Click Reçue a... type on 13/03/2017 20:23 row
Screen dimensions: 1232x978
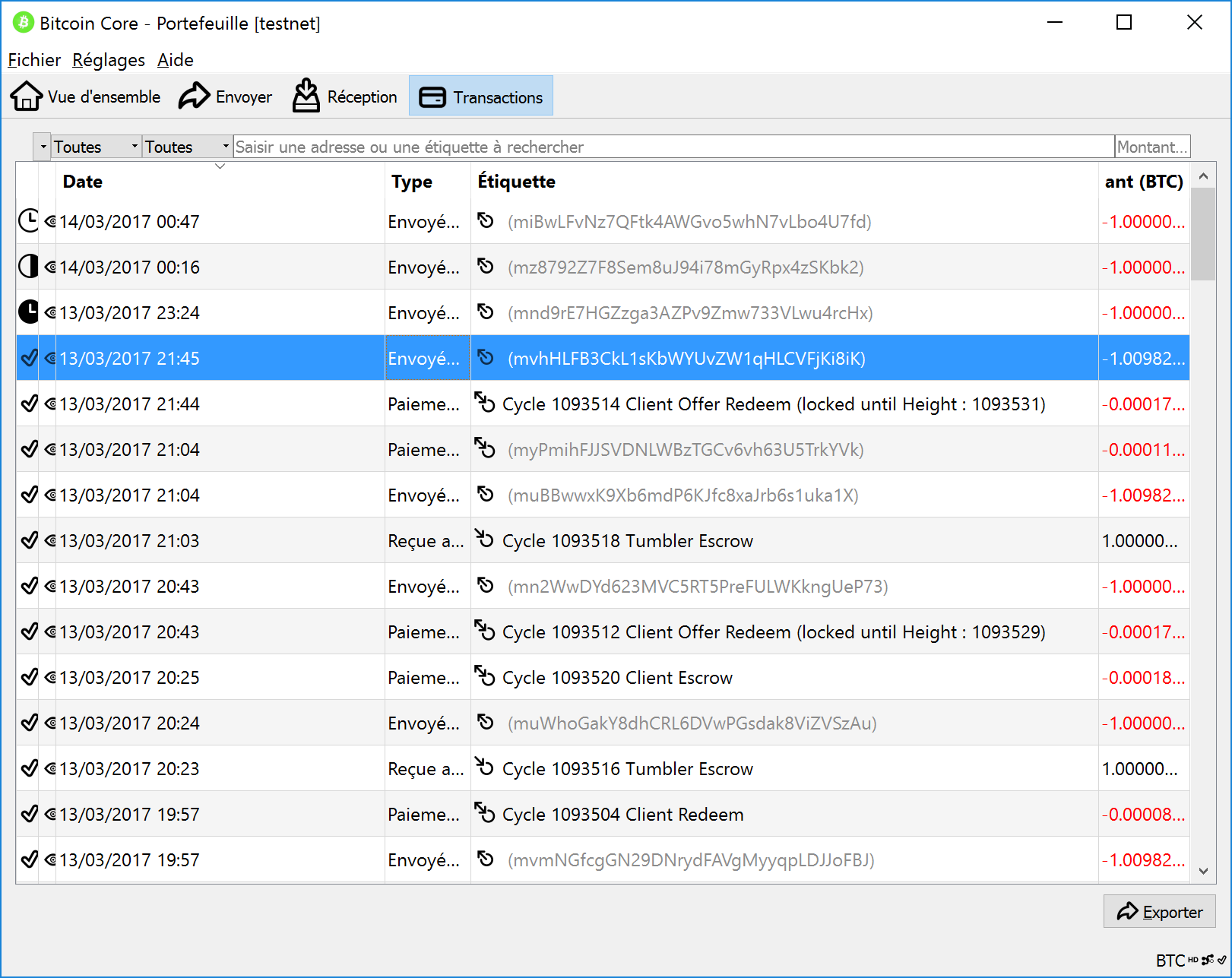coord(426,769)
